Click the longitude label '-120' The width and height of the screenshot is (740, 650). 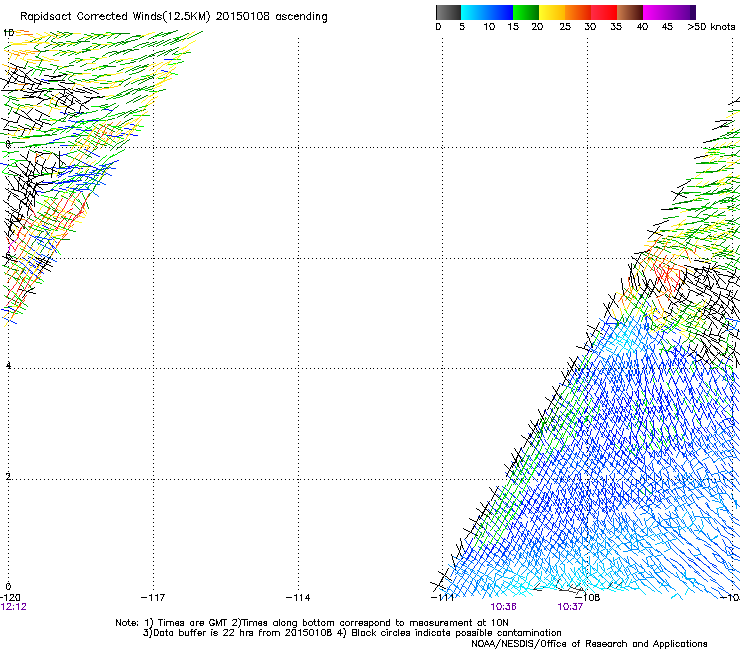[x=10, y=597]
